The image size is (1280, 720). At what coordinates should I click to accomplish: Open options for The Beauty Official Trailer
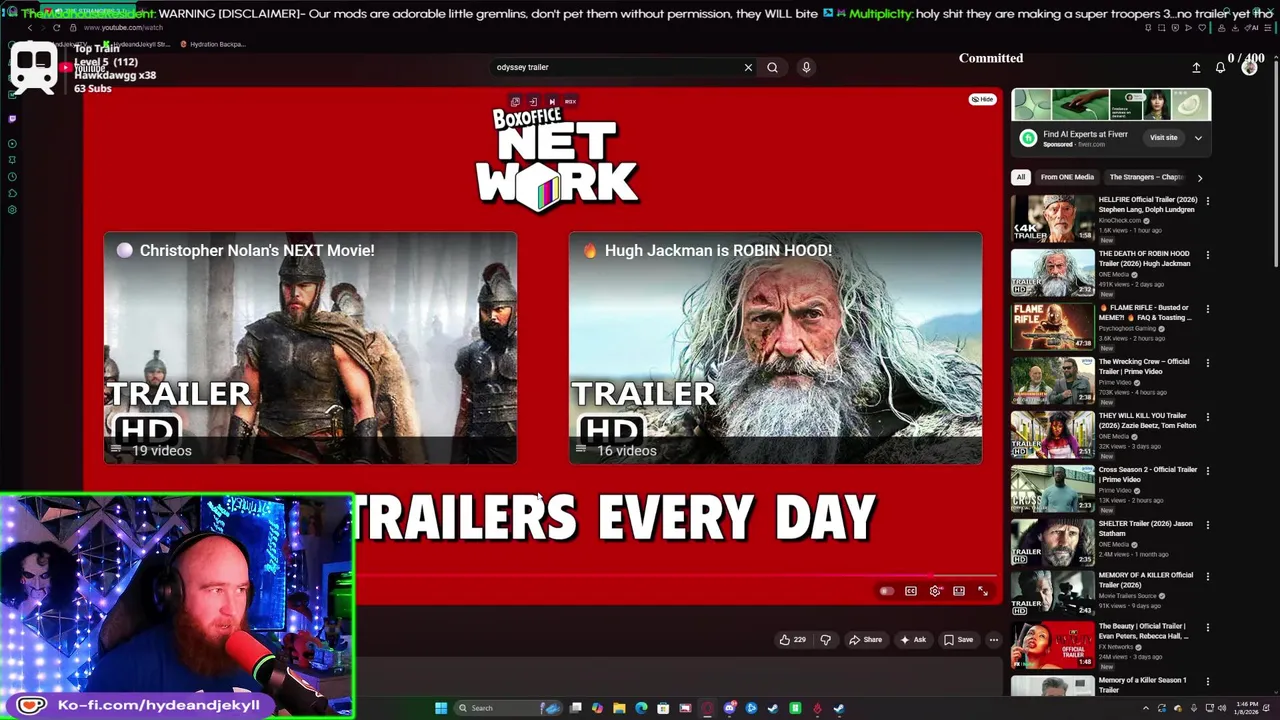[x=1207, y=628]
